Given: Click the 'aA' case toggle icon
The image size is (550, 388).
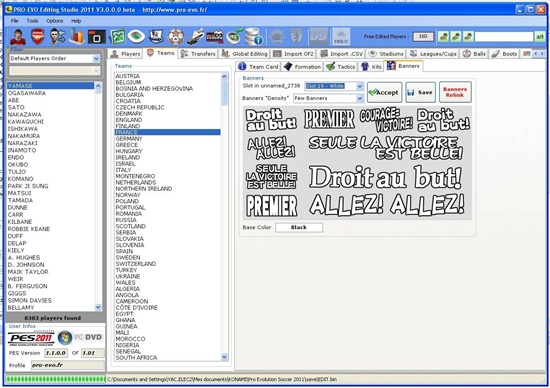Looking at the screenshot, I should click(x=539, y=36).
